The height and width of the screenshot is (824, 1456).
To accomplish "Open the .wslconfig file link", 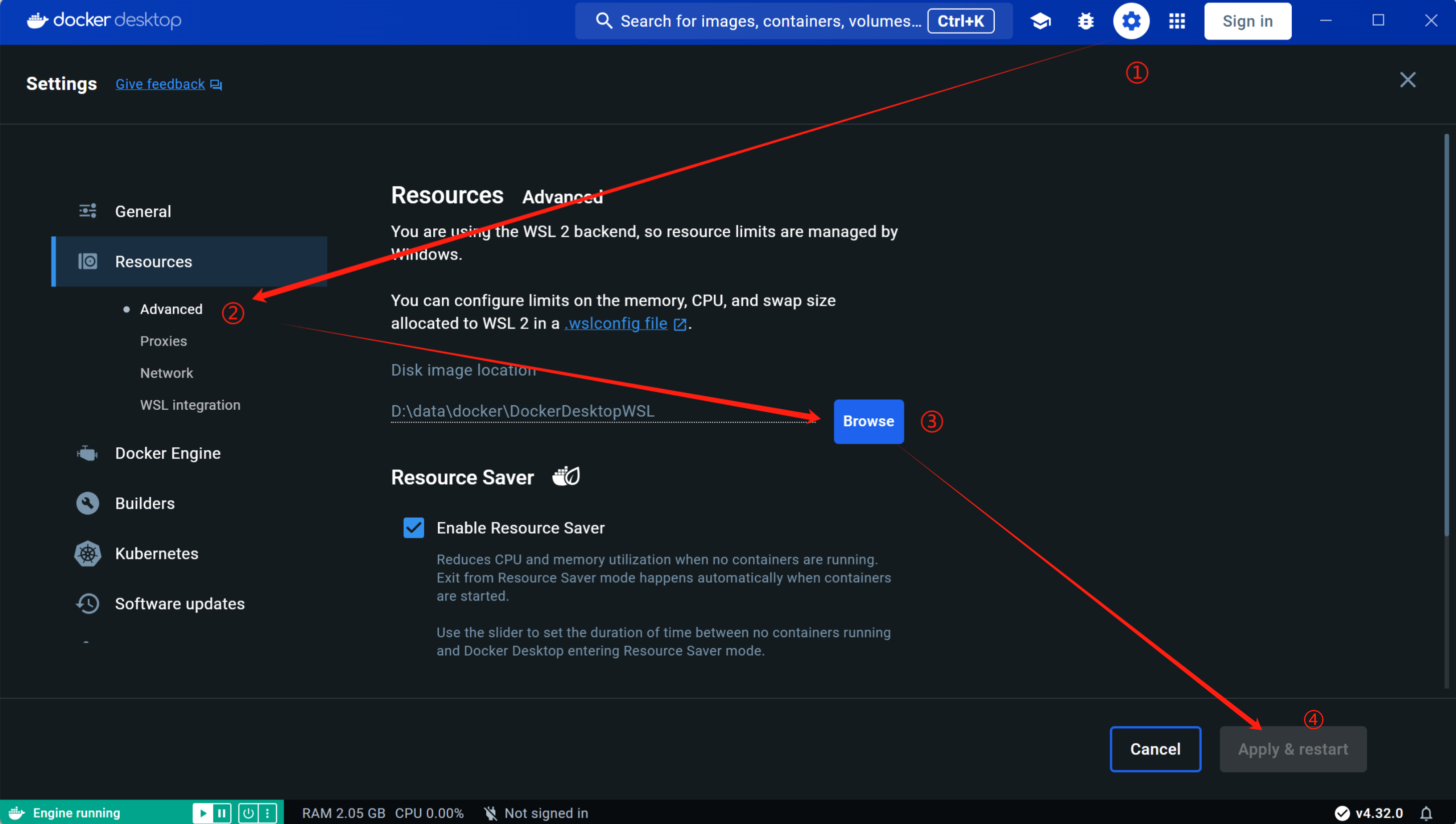I will coord(616,323).
